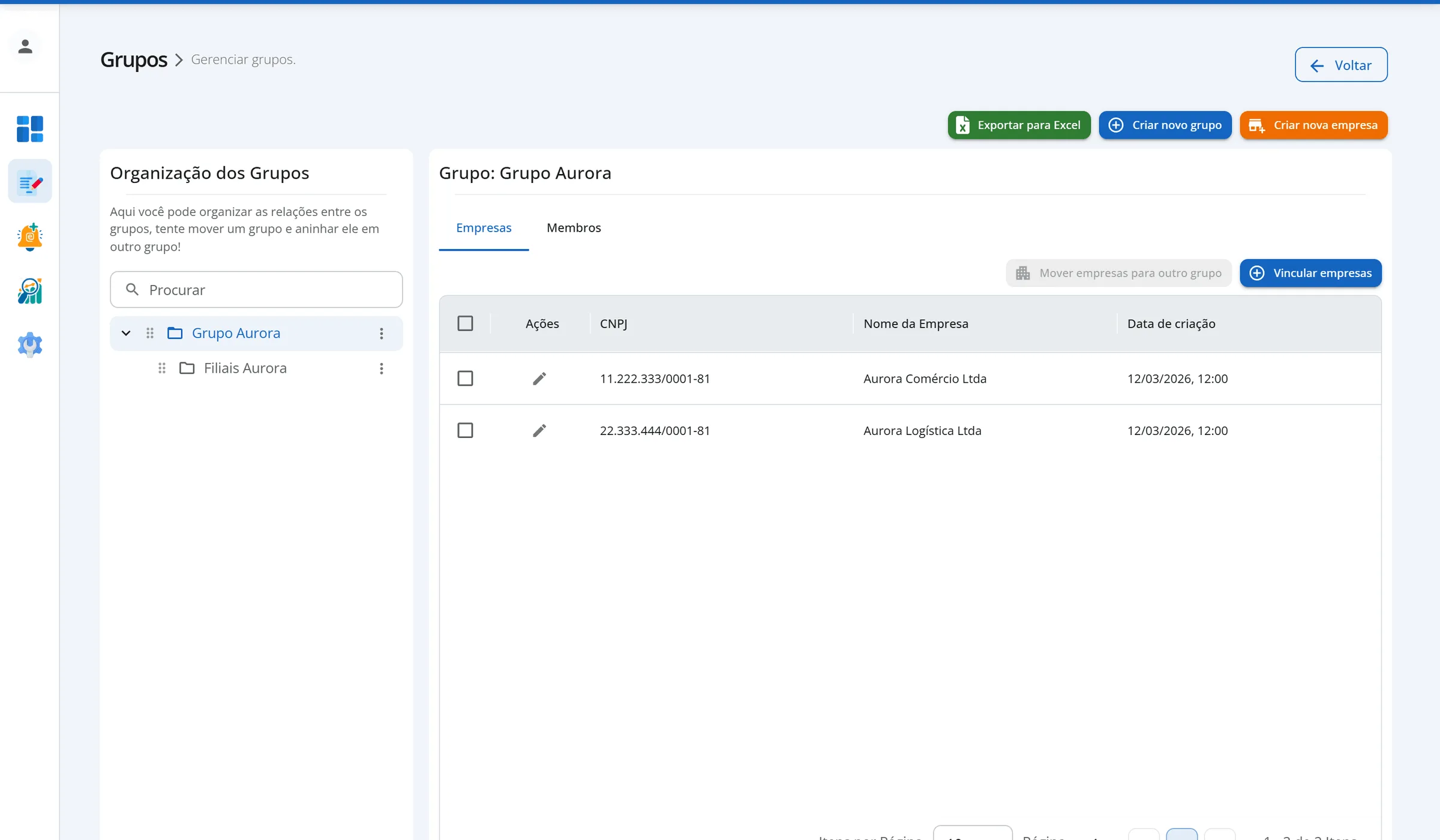The height and width of the screenshot is (840, 1440).
Task: Click Criar nova empresa
Action: coord(1314,125)
